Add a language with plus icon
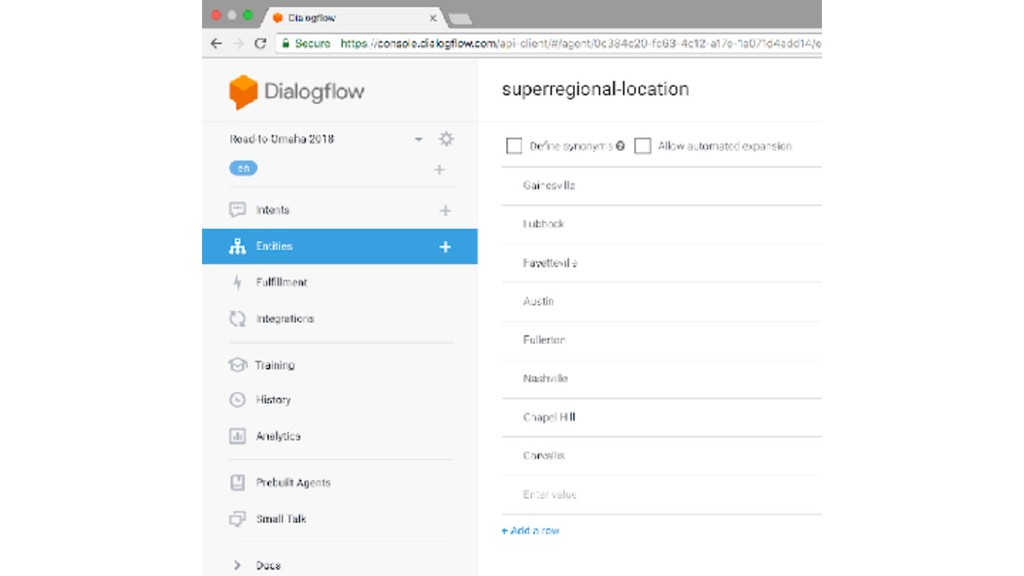This screenshot has height=576, width=1024. (440, 170)
